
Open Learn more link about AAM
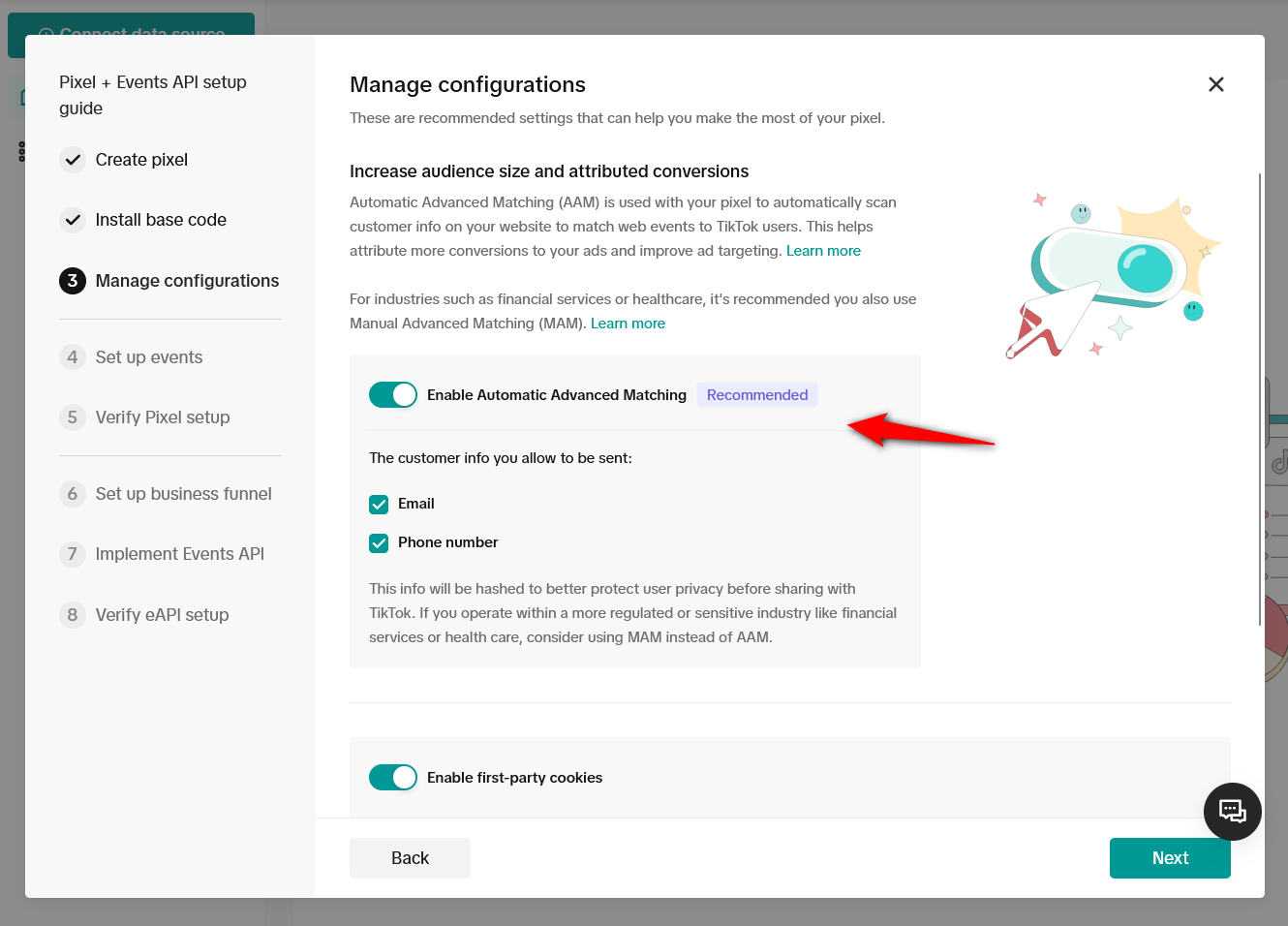click(823, 251)
